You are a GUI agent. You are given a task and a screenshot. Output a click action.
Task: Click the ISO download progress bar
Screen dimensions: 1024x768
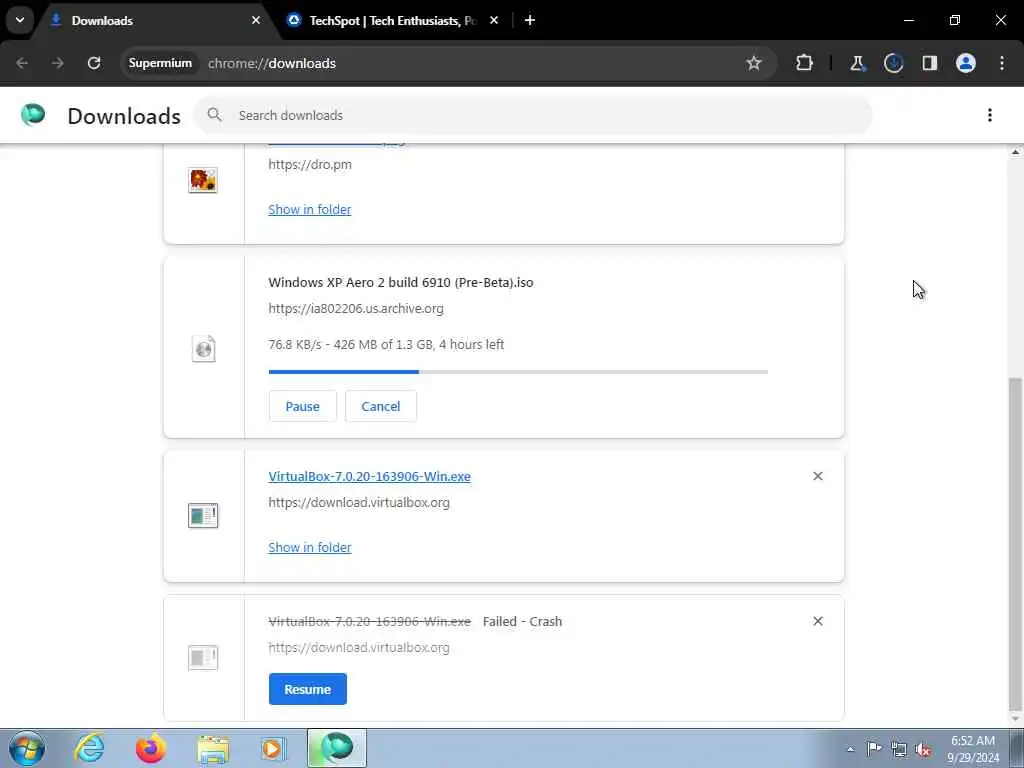pyautogui.click(x=518, y=372)
